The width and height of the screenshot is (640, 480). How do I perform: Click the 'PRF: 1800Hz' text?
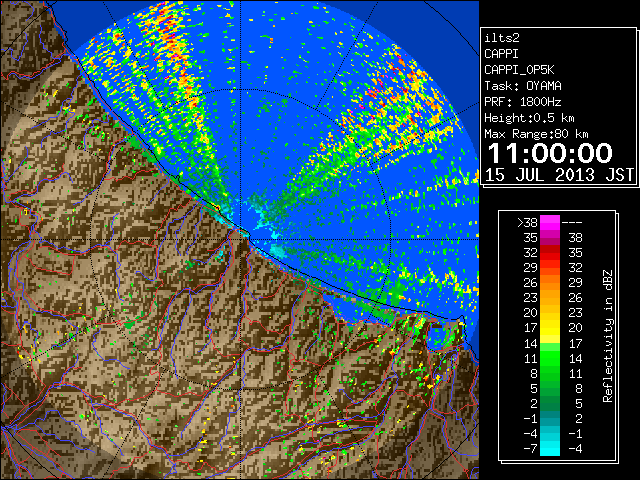[x=523, y=102]
